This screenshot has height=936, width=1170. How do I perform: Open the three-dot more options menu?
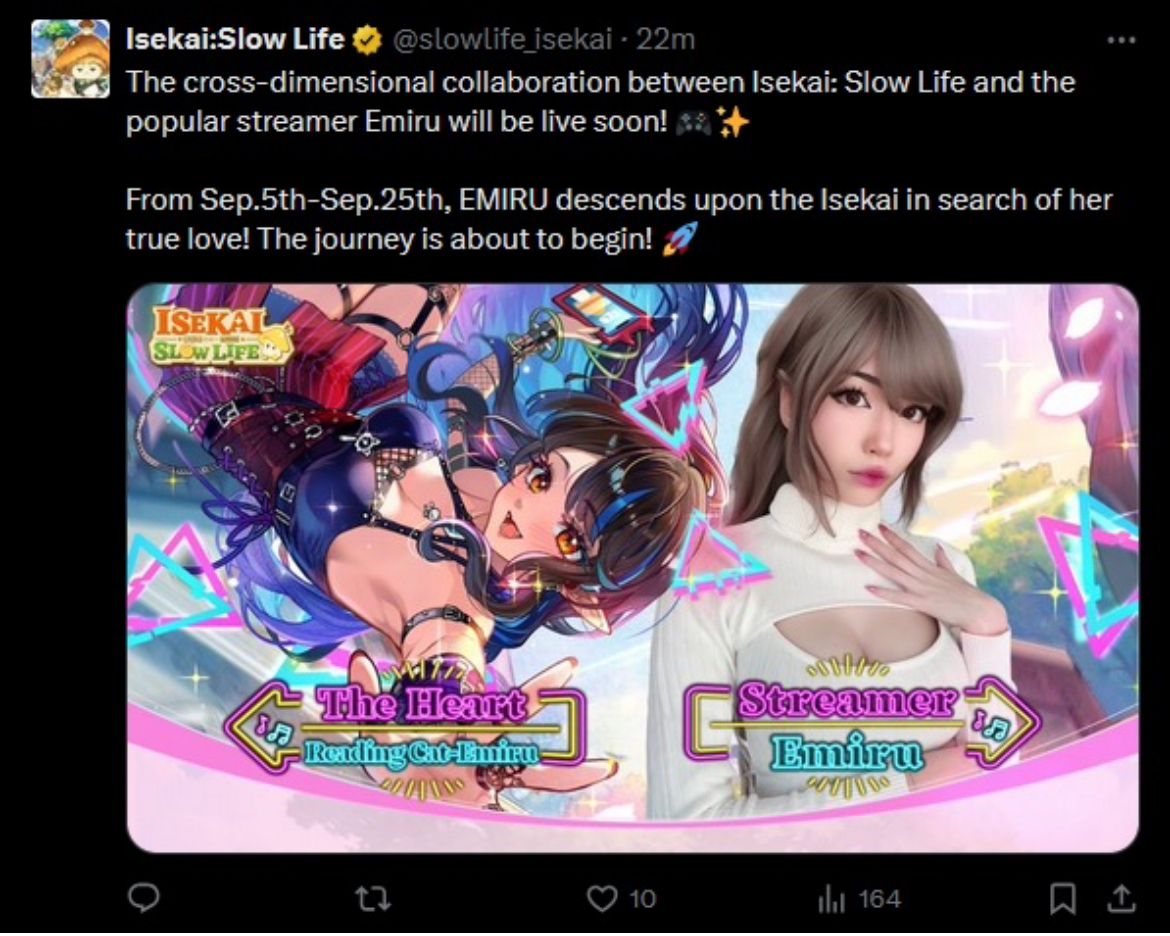click(x=1121, y=40)
